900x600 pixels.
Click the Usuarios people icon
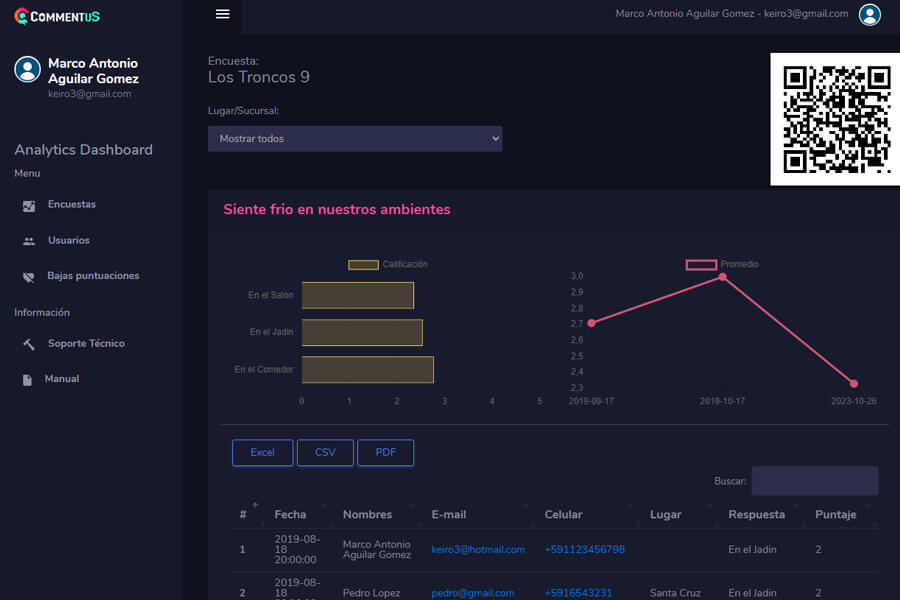pos(29,241)
